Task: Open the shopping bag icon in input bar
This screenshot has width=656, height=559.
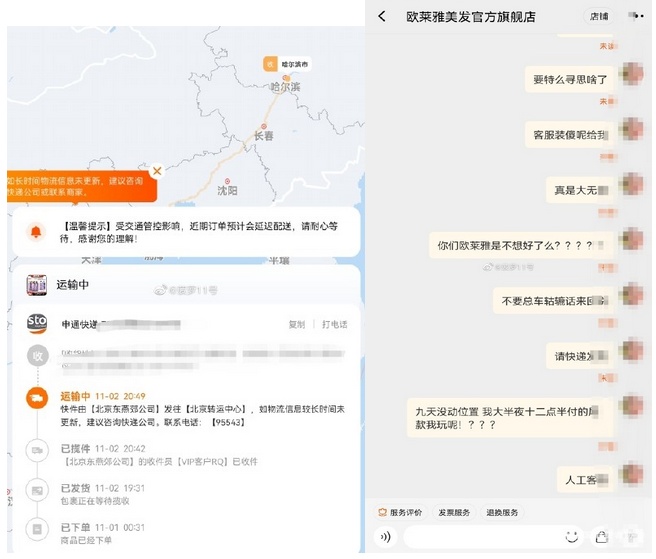Action: click(602, 536)
